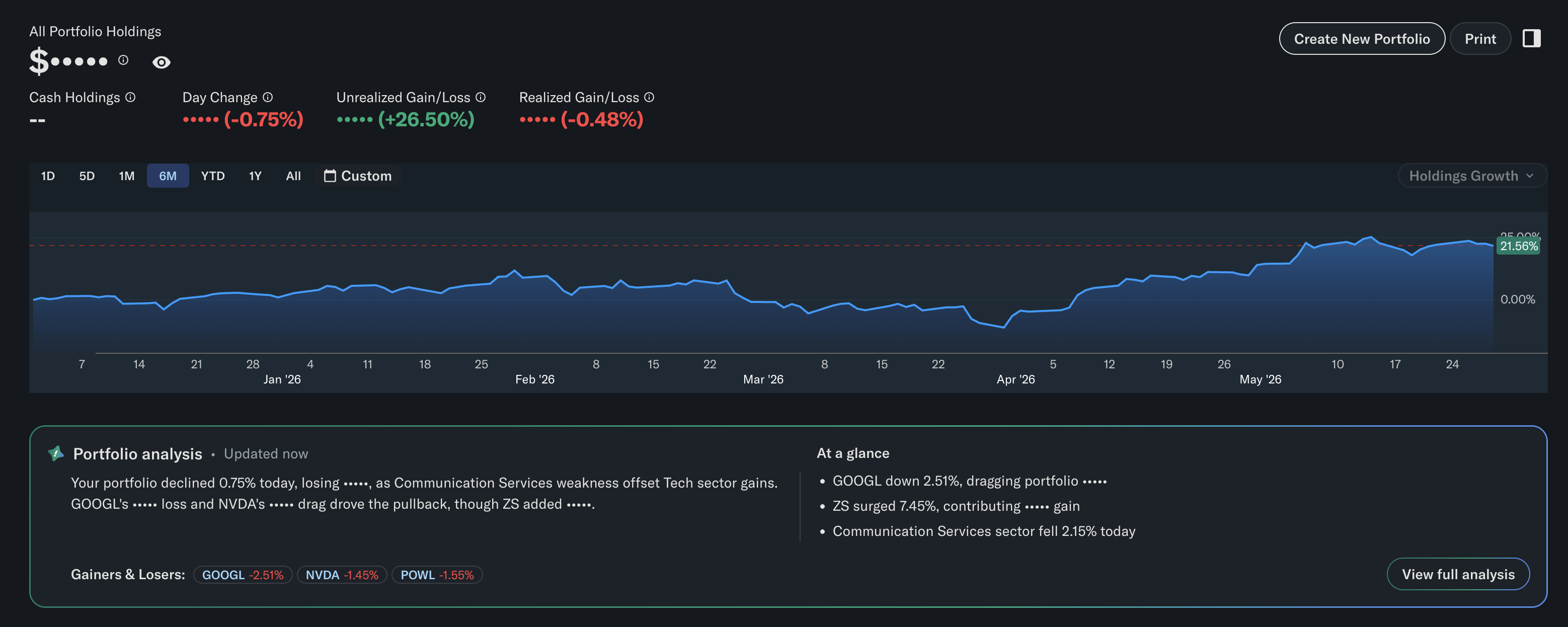Click the Realized (-0.48%) value
Viewport: 1568px width, 627px height.
[x=581, y=119]
